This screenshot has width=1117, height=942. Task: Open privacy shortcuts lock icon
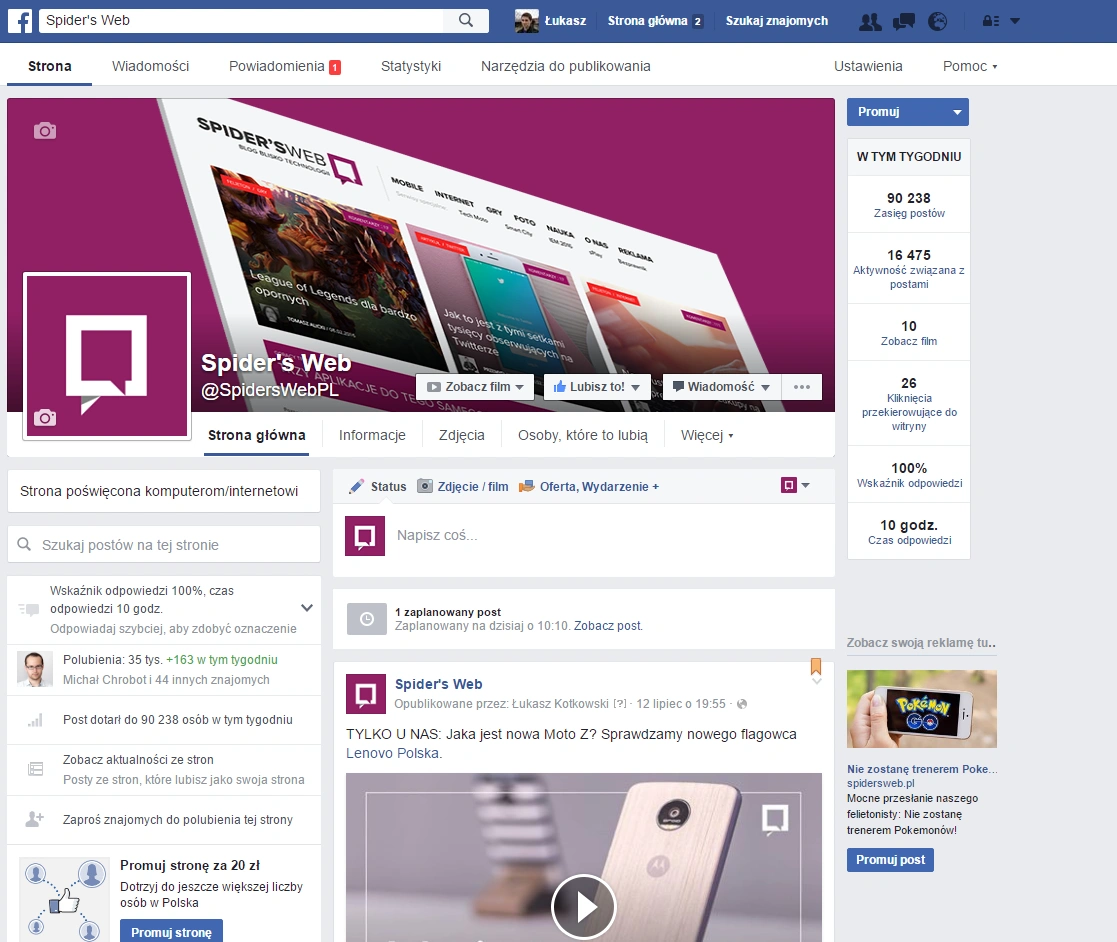(x=990, y=21)
